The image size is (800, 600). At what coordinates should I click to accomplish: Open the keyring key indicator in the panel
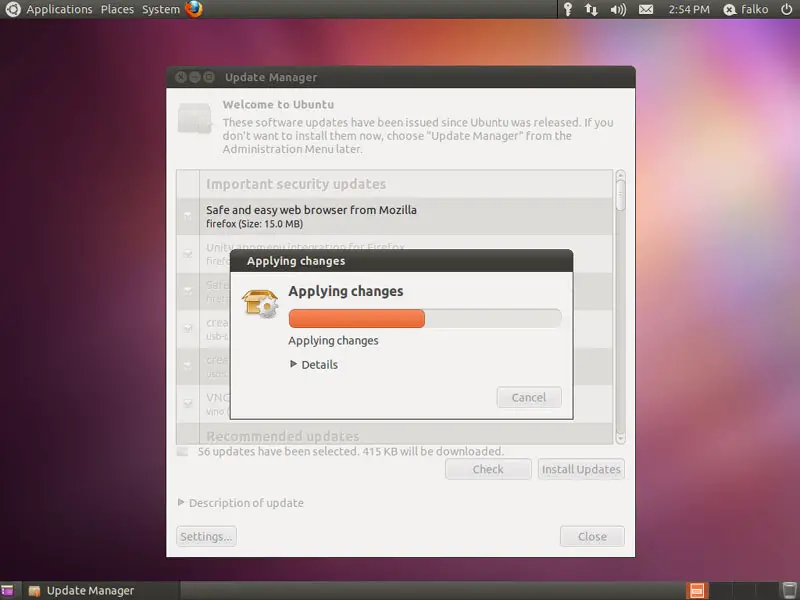point(568,9)
